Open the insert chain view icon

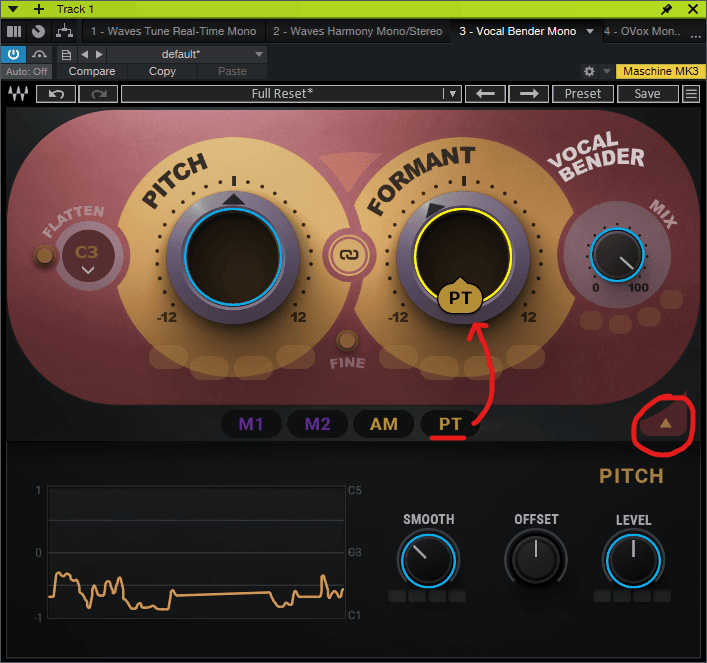tap(14, 31)
